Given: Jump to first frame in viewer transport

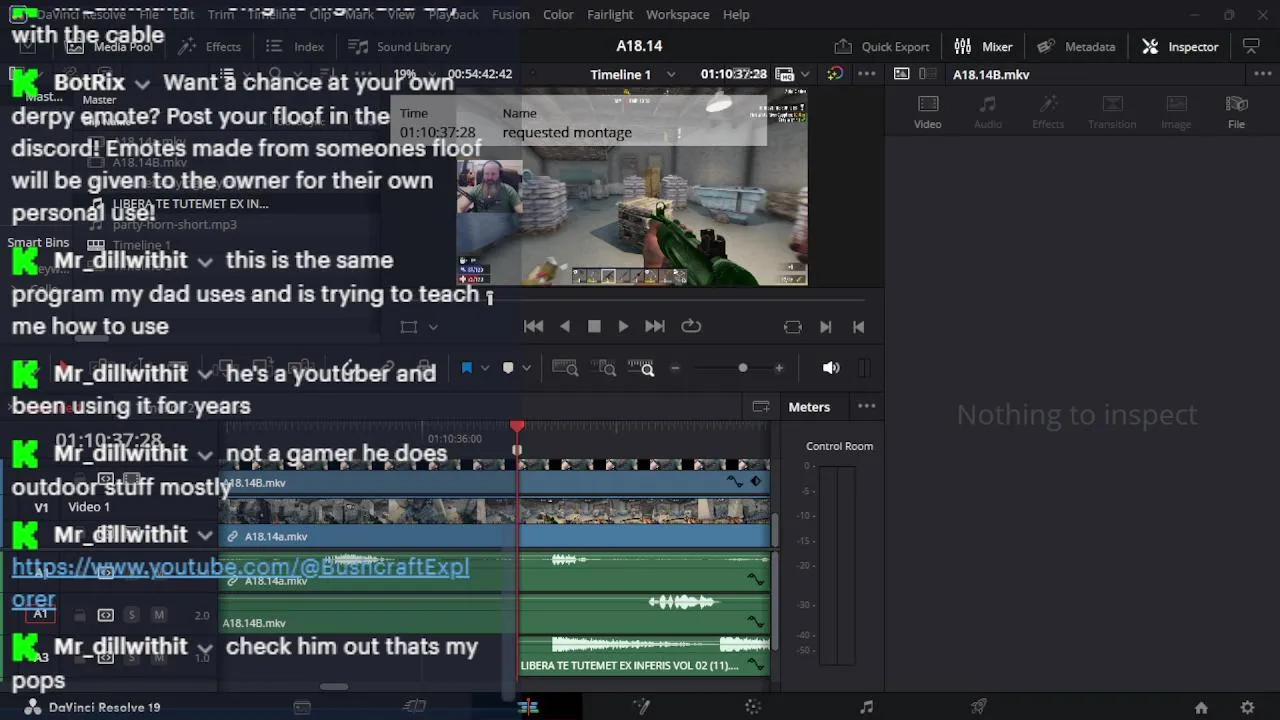Looking at the screenshot, I should (x=533, y=326).
